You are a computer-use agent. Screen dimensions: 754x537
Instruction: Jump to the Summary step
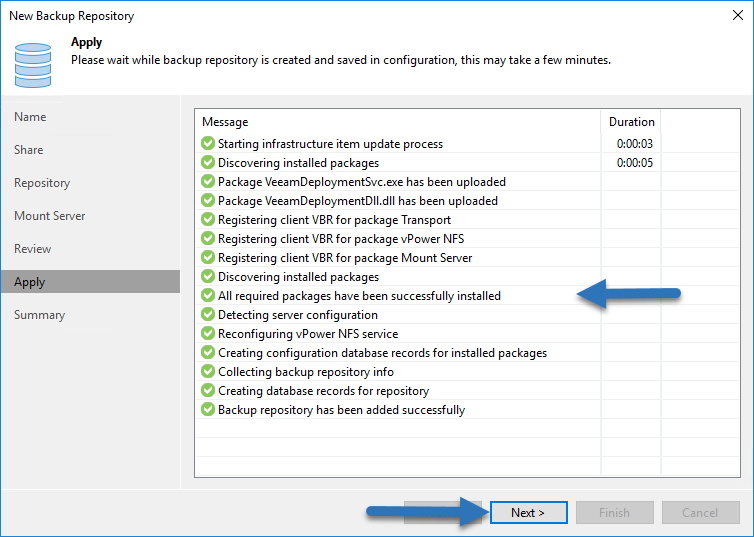(39, 315)
